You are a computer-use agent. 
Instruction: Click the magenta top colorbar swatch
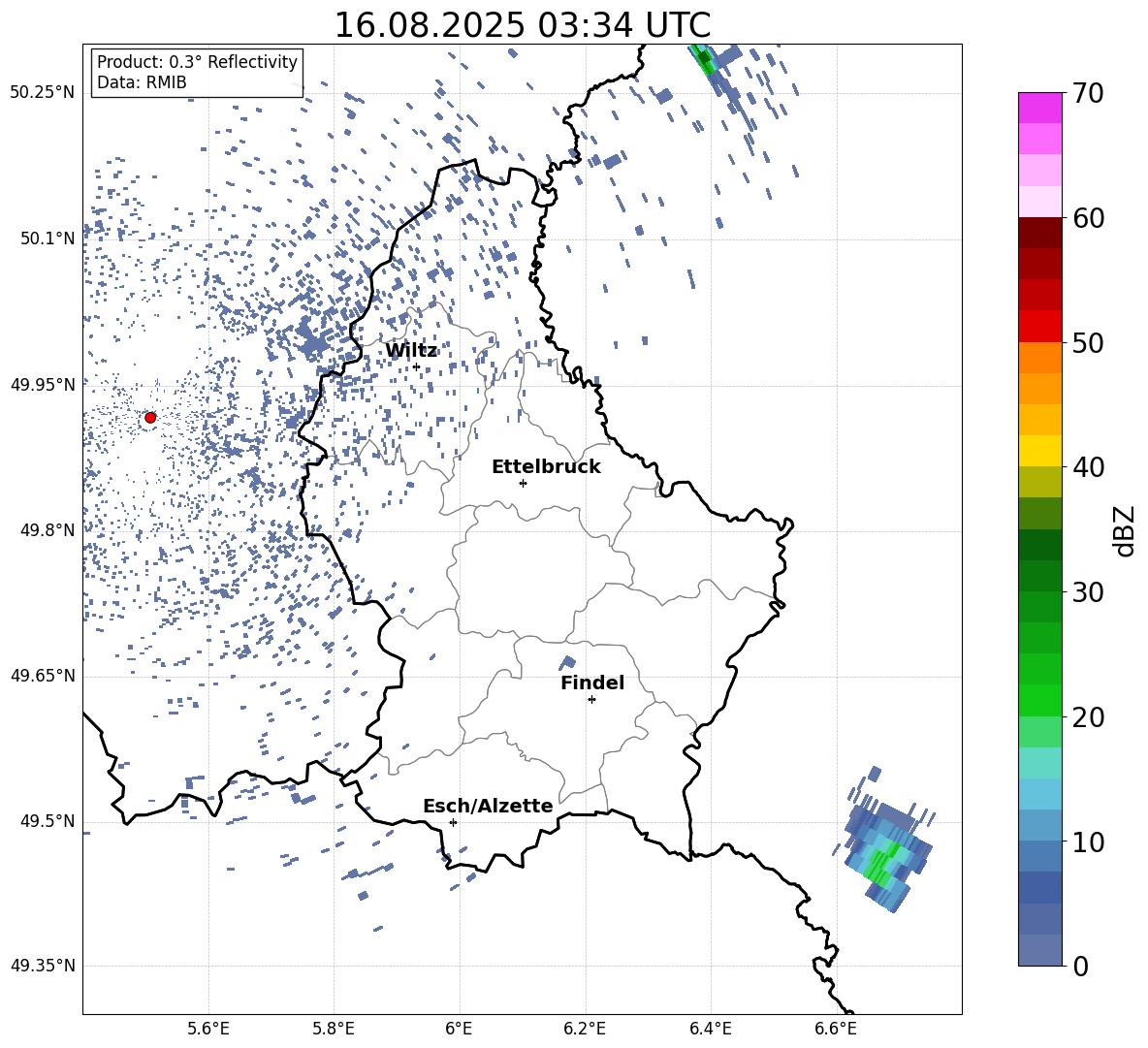point(1039,109)
